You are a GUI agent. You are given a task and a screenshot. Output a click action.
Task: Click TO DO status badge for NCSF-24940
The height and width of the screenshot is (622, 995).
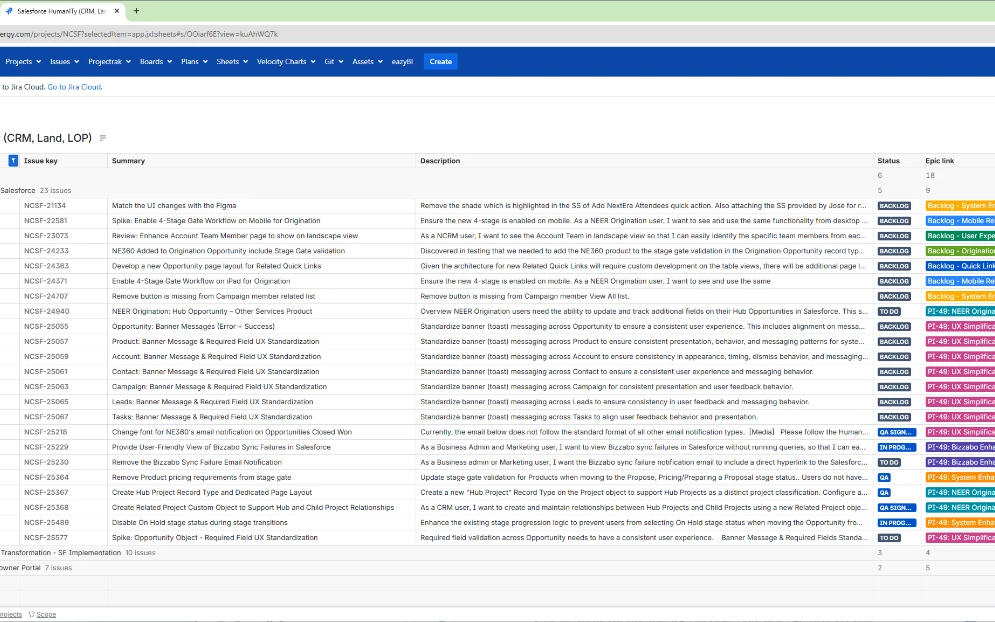tap(889, 312)
